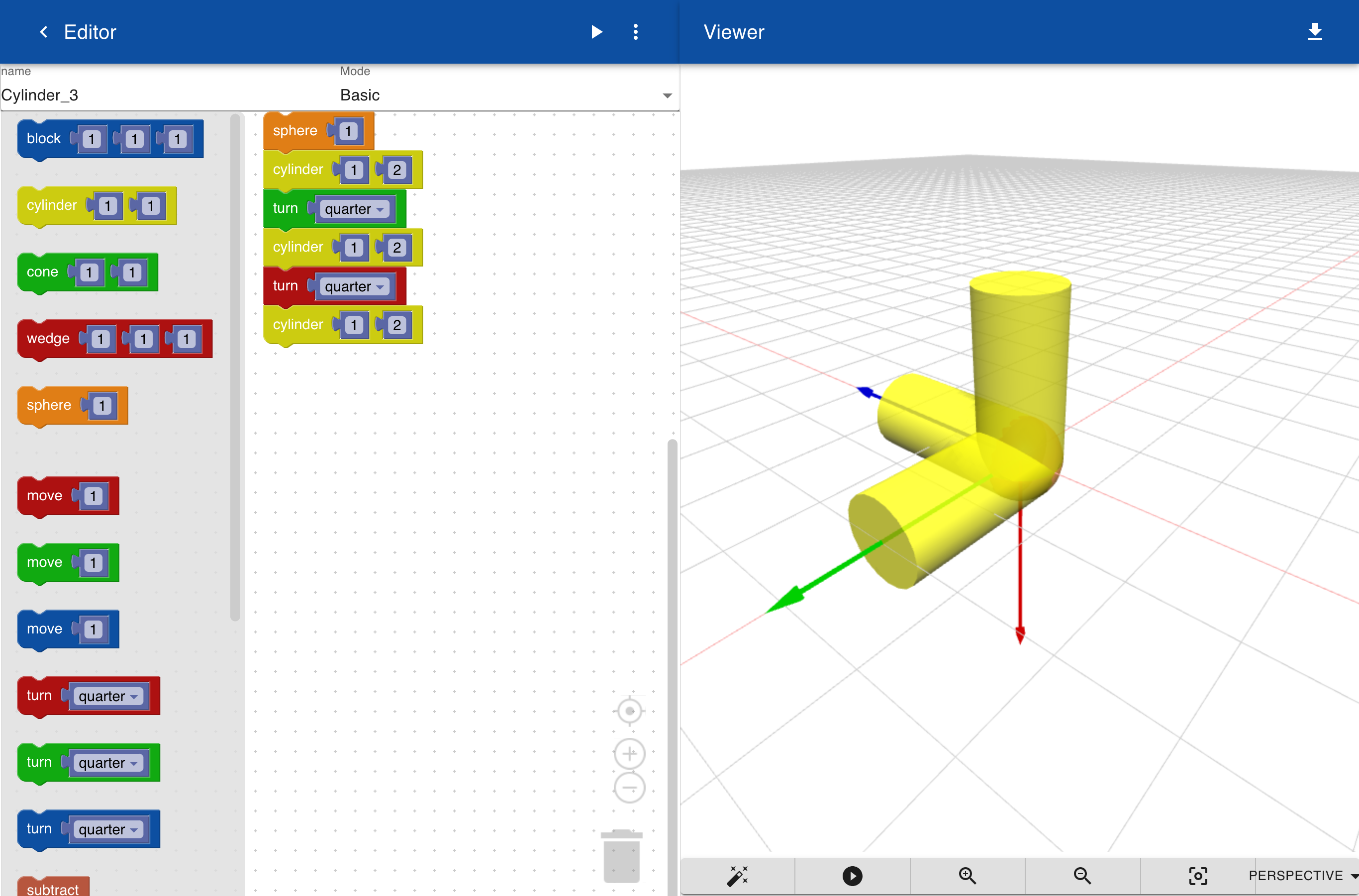
Task: Open the PERSPECTIVE camera dropdown
Action: click(x=1303, y=876)
